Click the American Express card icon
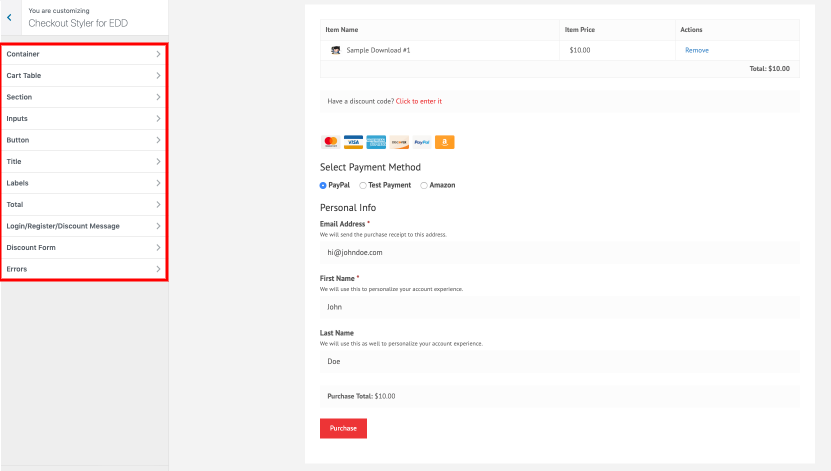831x471 pixels. (x=376, y=142)
